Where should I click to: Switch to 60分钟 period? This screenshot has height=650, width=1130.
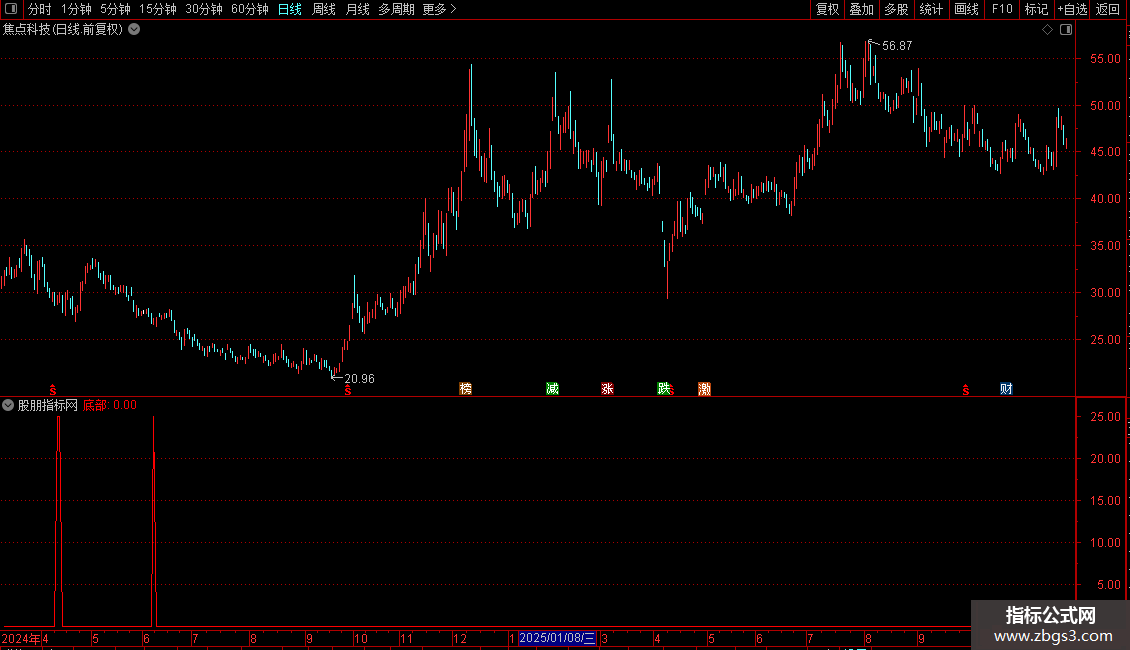tap(250, 9)
